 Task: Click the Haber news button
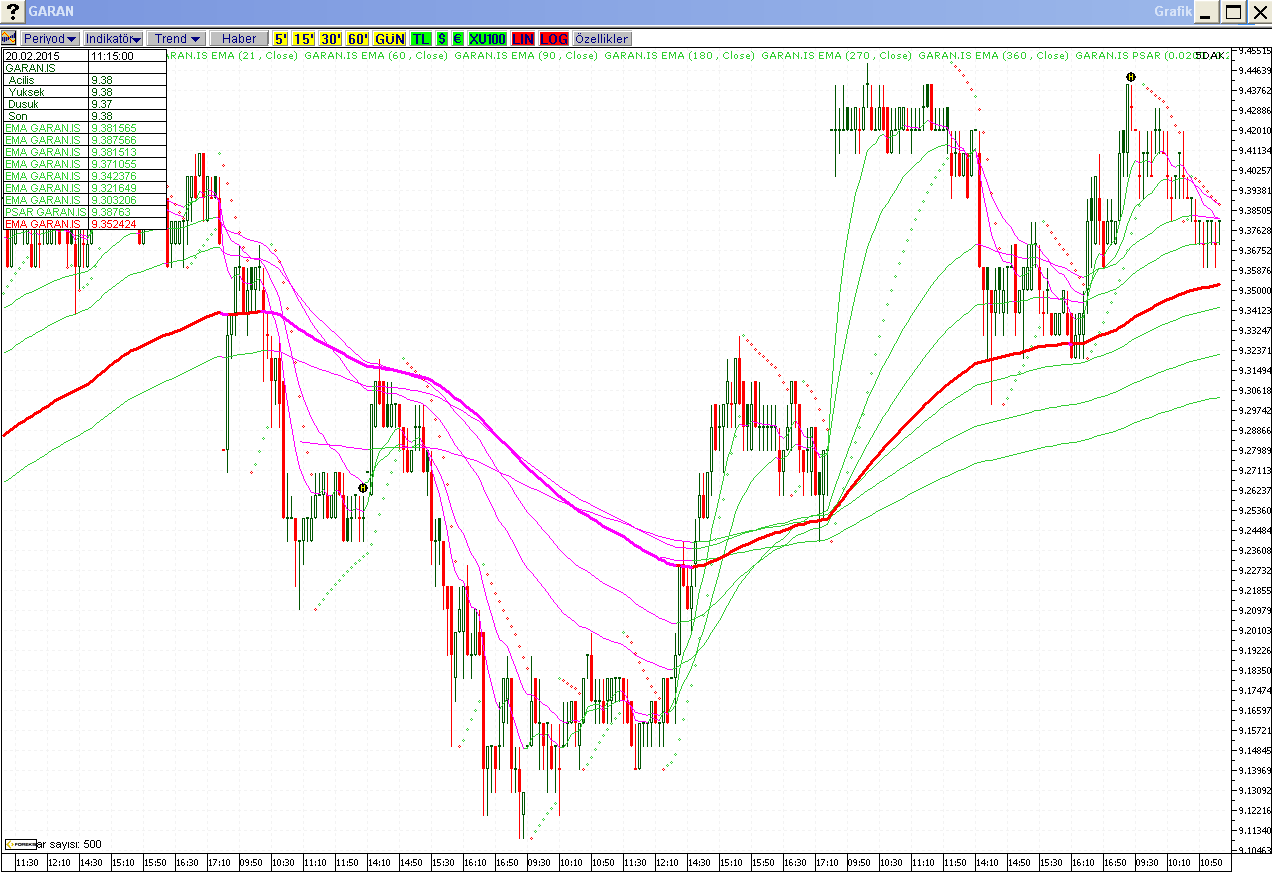239,38
